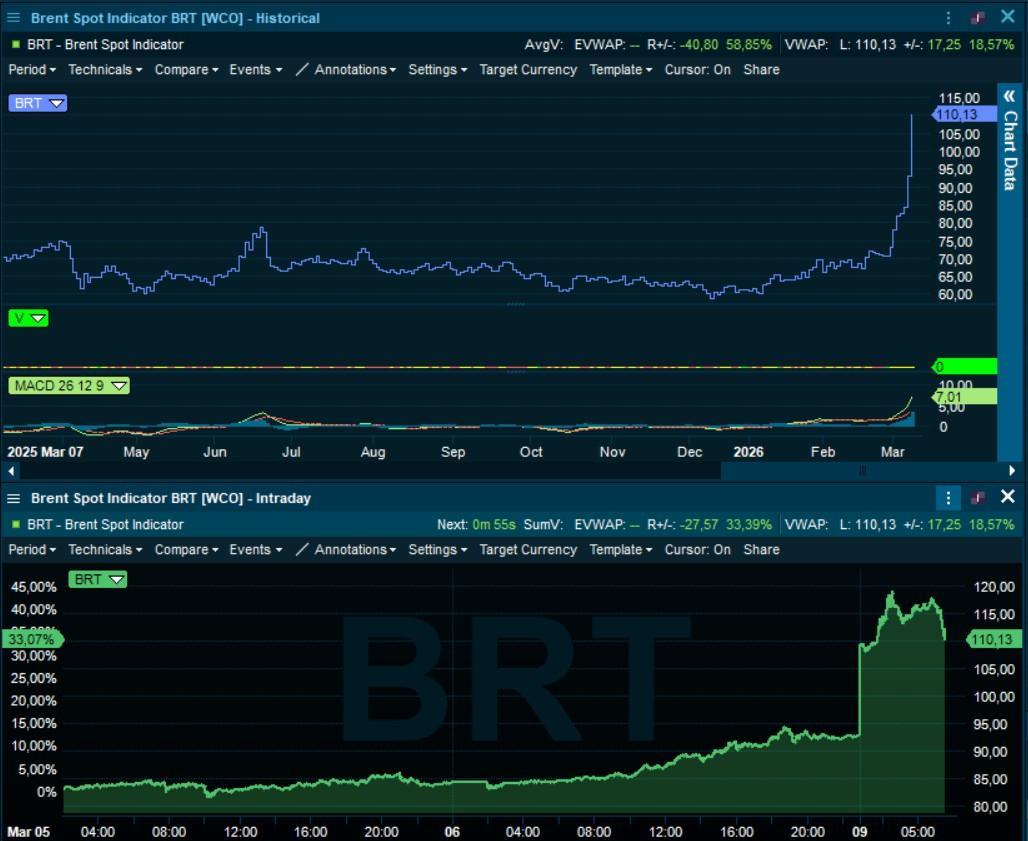Click the three-dot options icon in Historical panel

click(948, 18)
